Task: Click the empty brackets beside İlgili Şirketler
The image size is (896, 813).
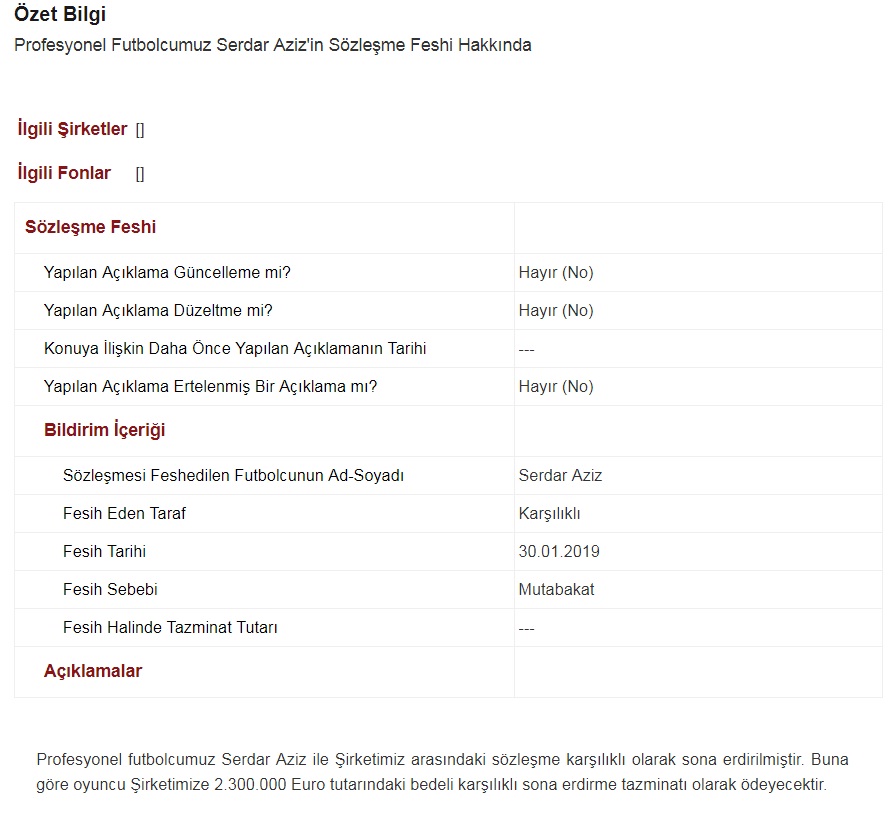Action: (140, 130)
